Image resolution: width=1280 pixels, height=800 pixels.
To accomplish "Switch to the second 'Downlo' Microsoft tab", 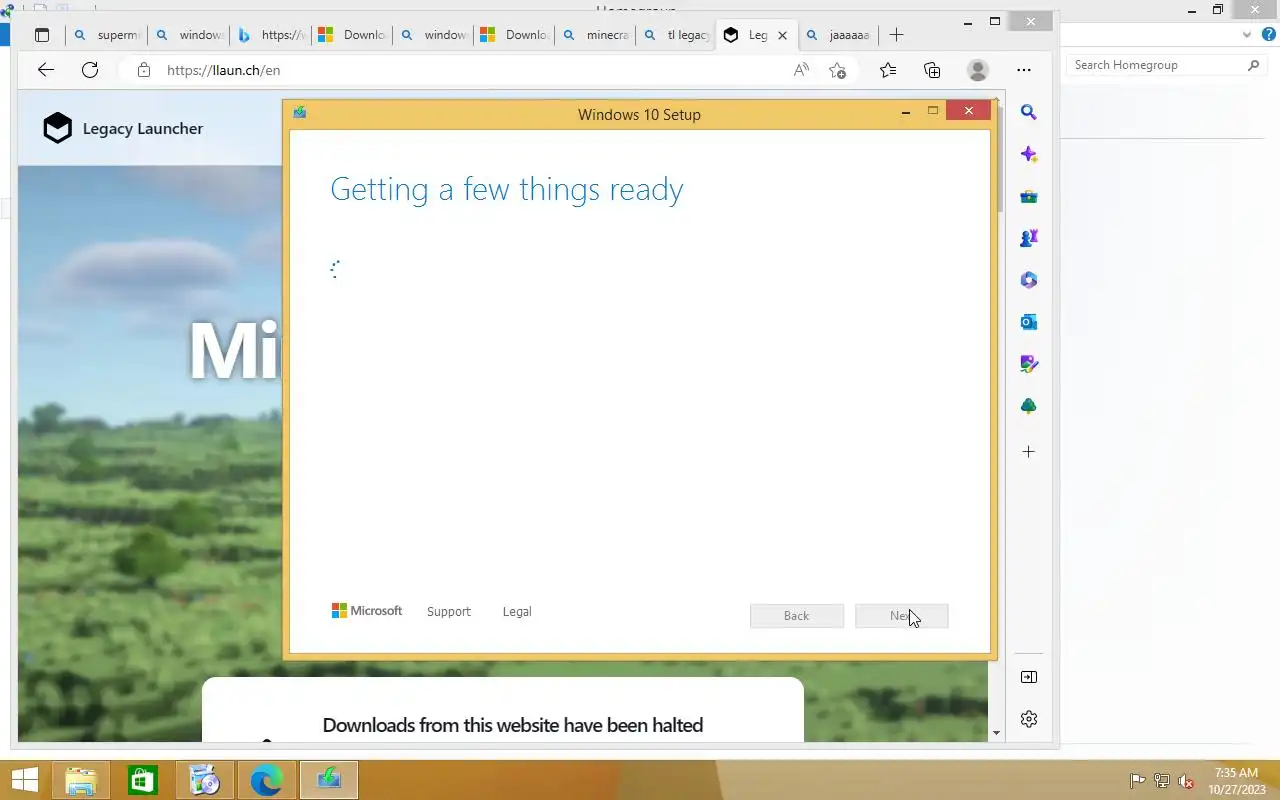I will click(514, 35).
